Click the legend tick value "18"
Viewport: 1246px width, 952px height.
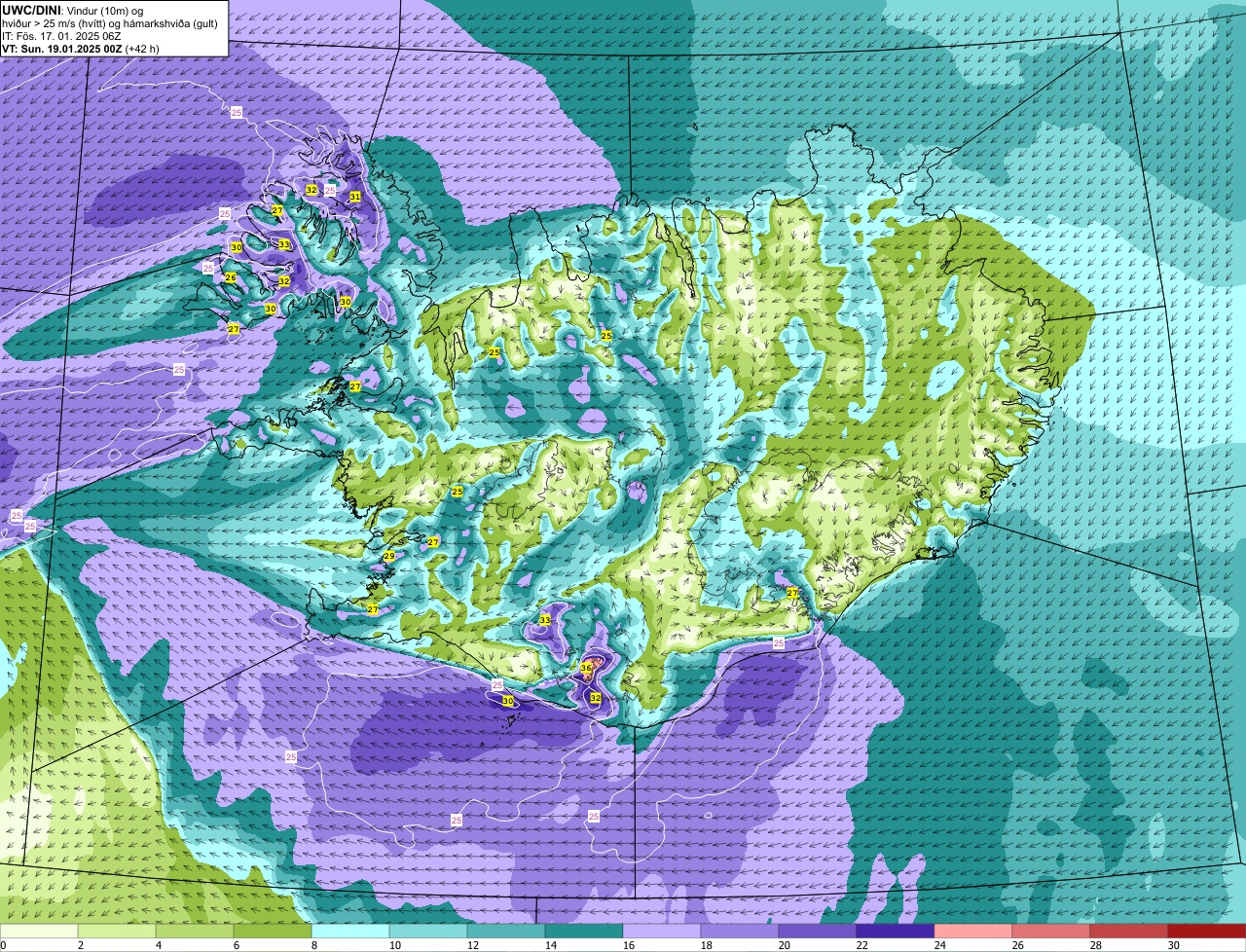coord(707,945)
